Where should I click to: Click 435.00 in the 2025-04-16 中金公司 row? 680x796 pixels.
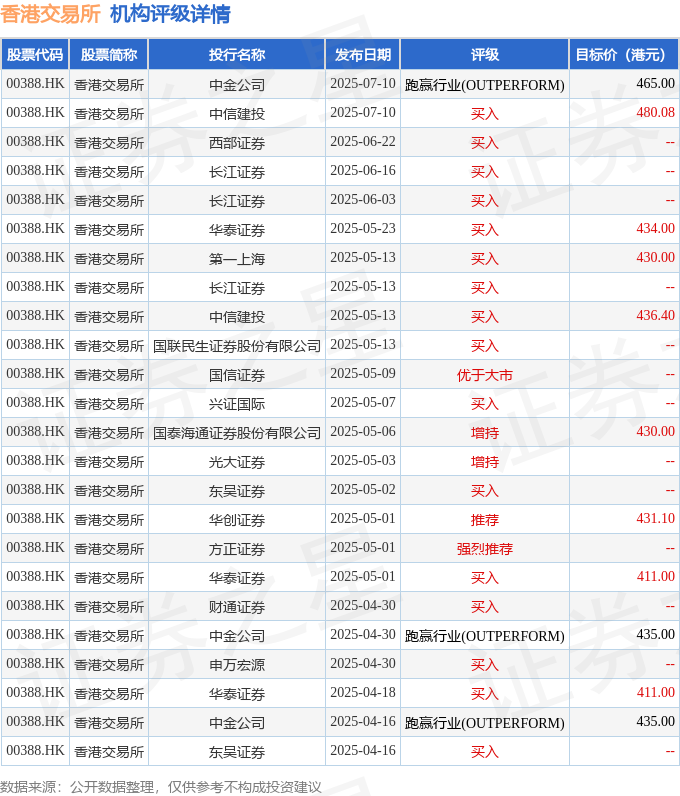point(656,721)
